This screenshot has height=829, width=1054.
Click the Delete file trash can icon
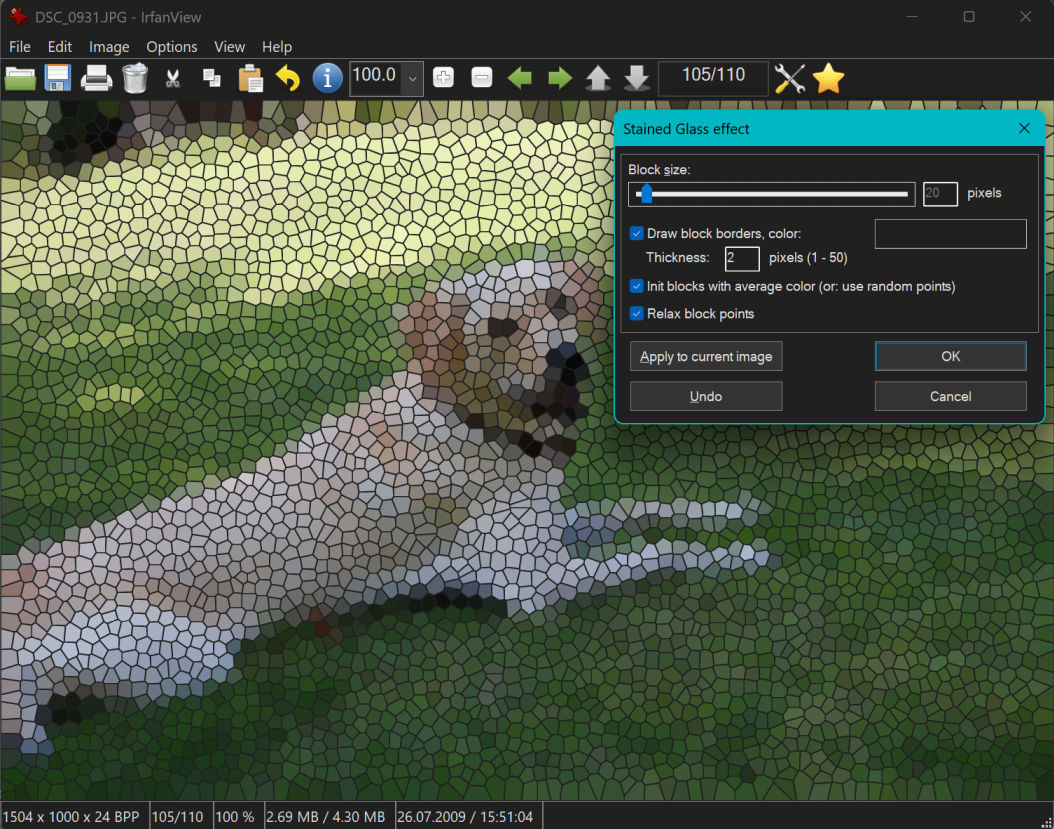135,78
